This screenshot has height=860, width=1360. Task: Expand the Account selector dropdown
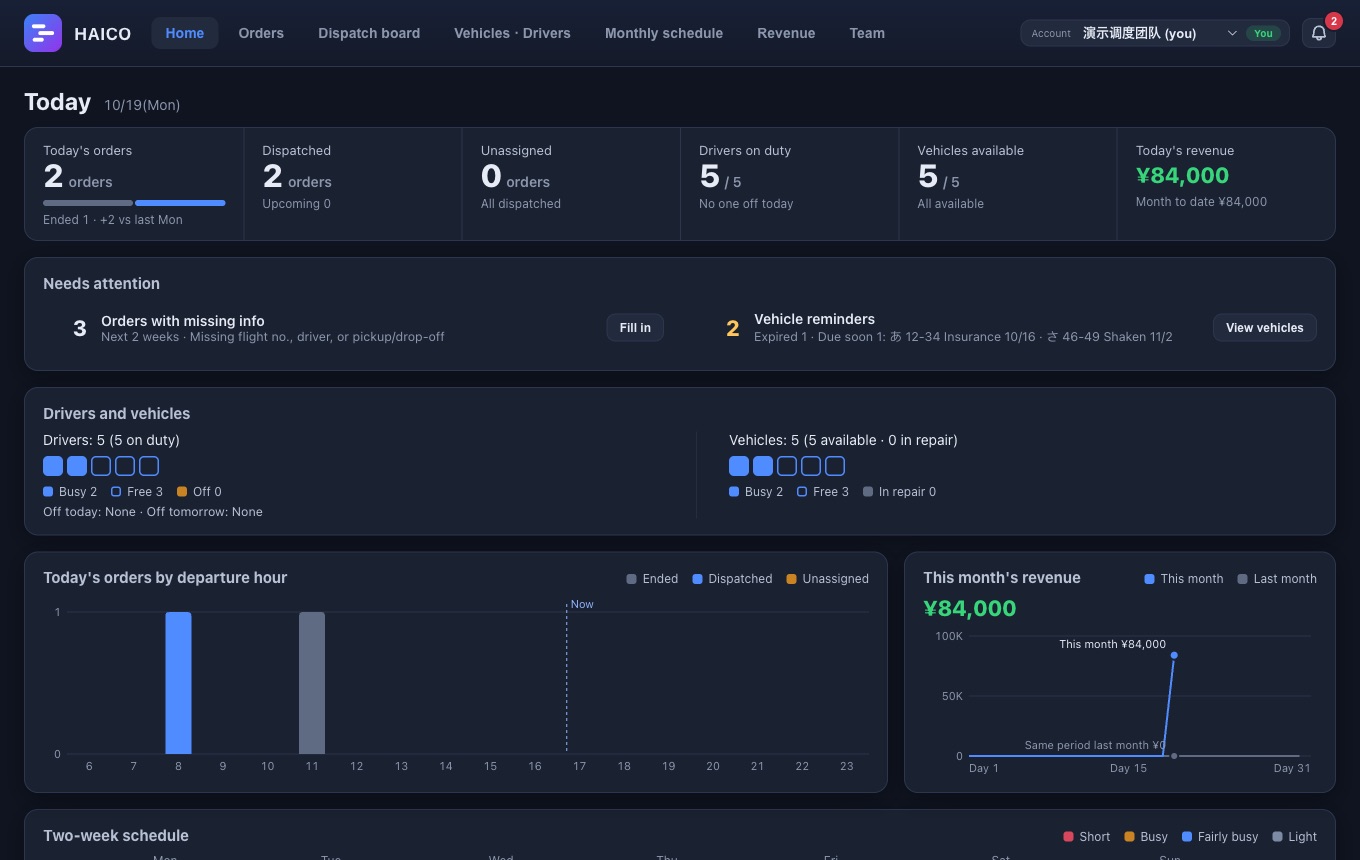pyautogui.click(x=1155, y=33)
